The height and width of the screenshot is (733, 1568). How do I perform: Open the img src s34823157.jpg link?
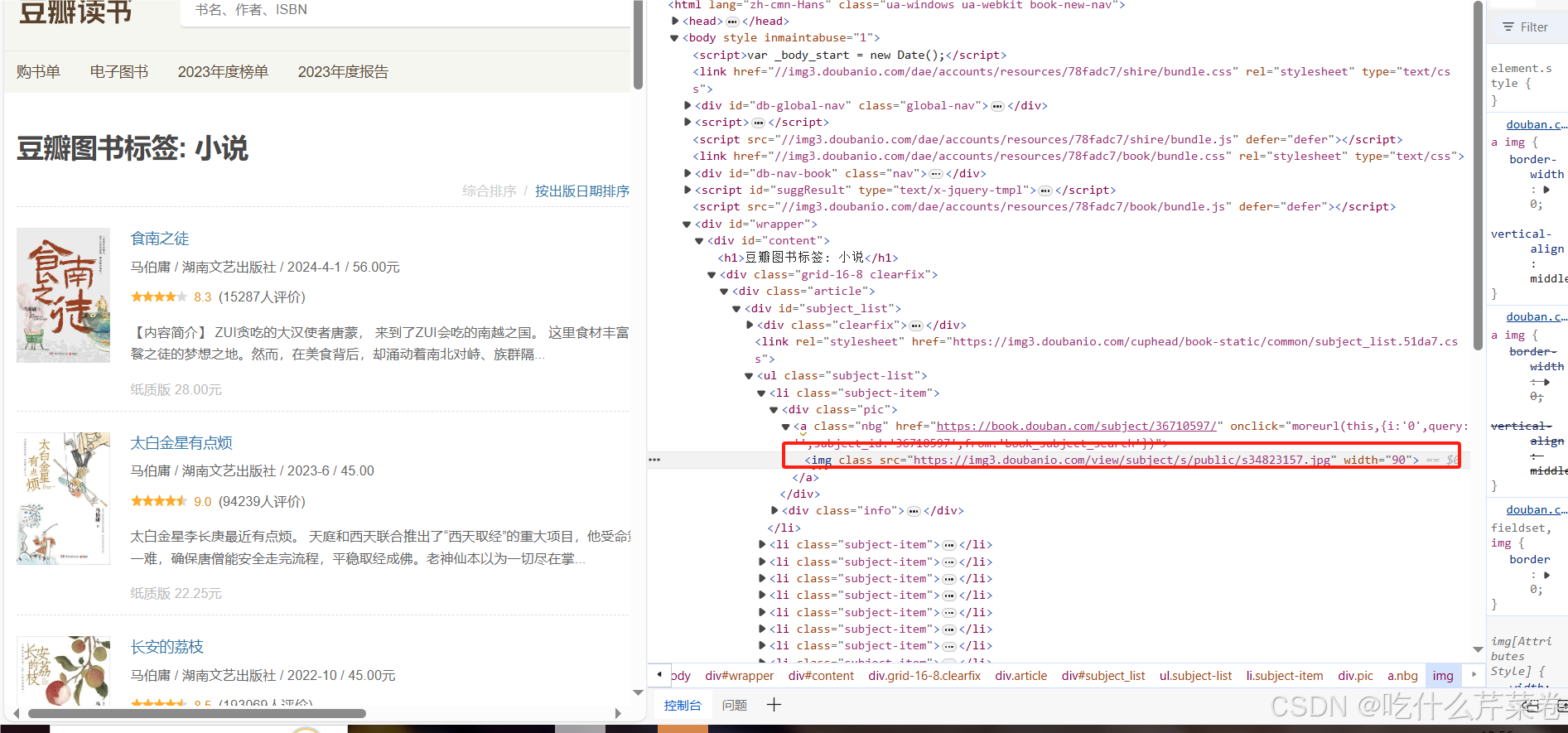[x=1121, y=460]
